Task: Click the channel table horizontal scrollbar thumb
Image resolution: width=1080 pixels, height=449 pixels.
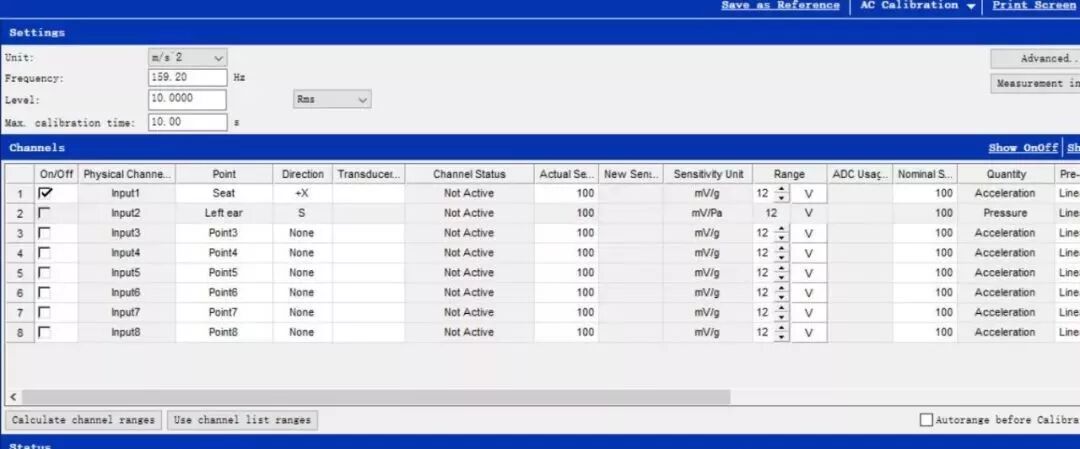Action: (x=376, y=397)
